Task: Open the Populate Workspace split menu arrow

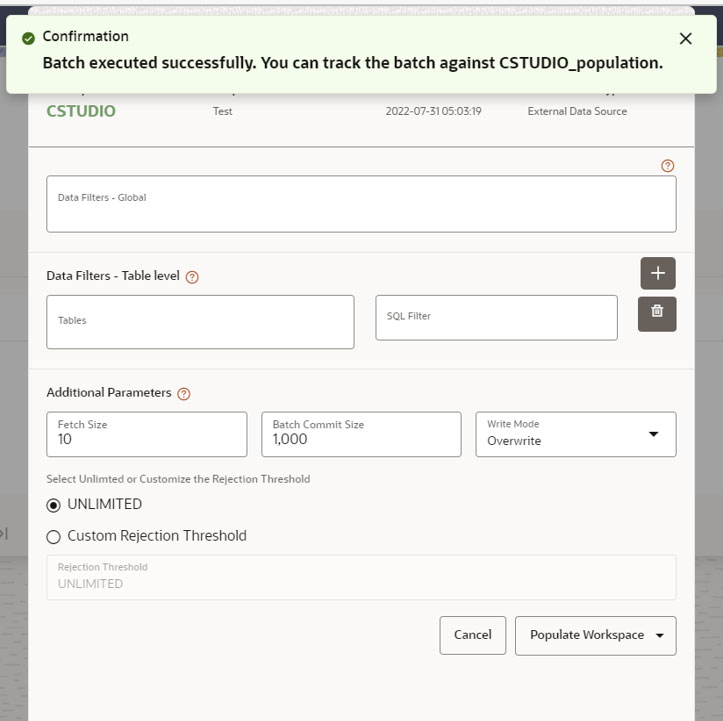Action: pyautogui.click(x=660, y=635)
